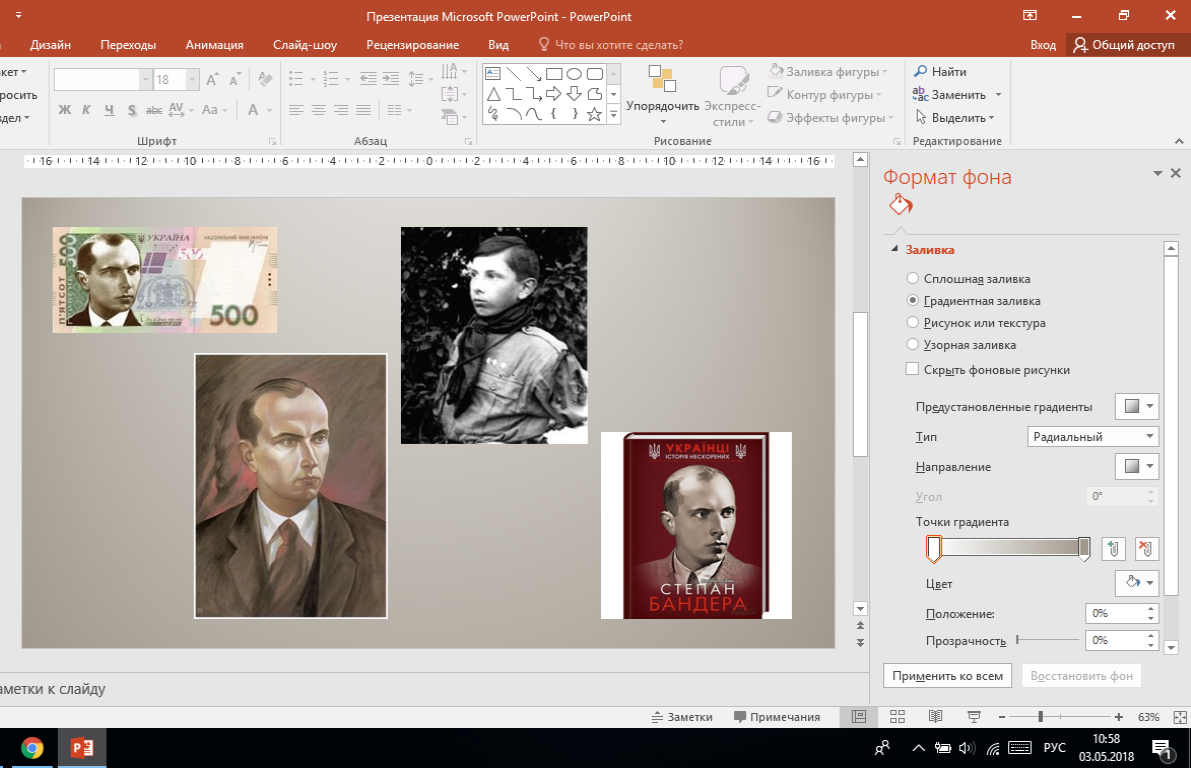Expand Выделить dropdown
The width and height of the screenshot is (1191, 769).
[992, 118]
